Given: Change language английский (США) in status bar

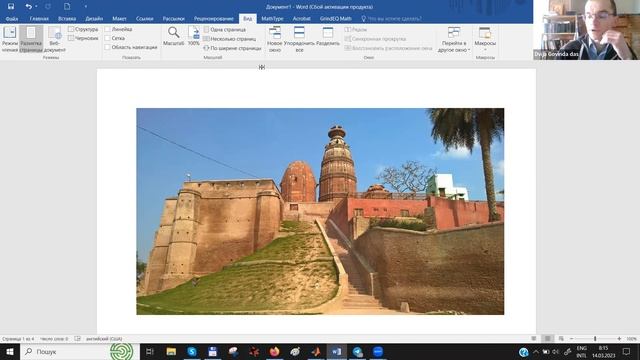Looking at the screenshot, I should 104,339.
